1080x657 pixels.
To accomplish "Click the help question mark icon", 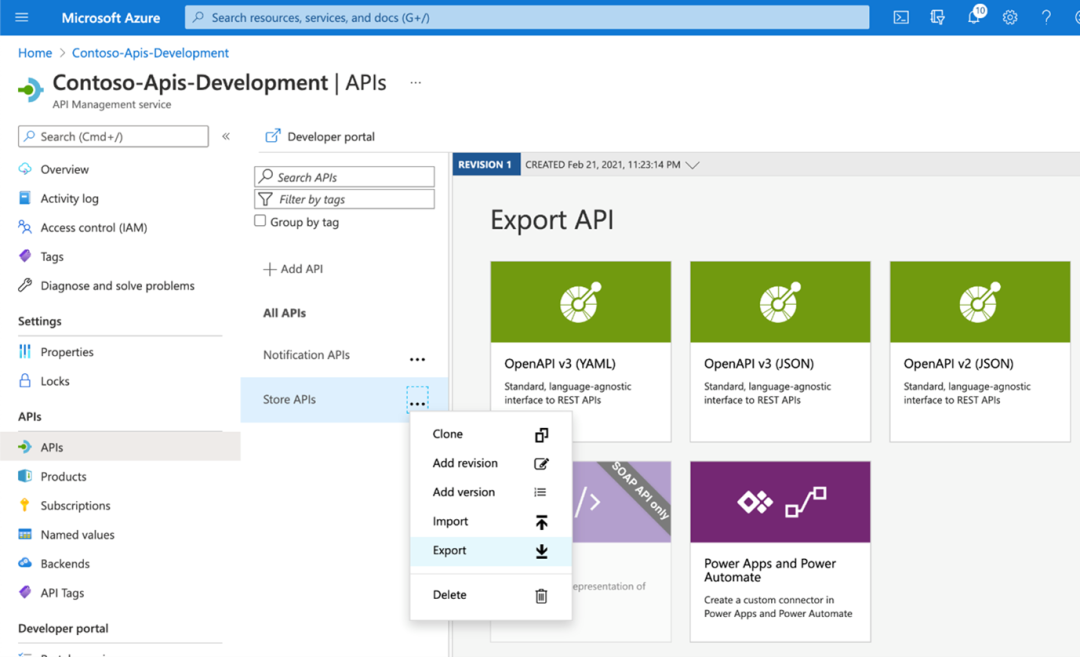I will click(x=1046, y=18).
